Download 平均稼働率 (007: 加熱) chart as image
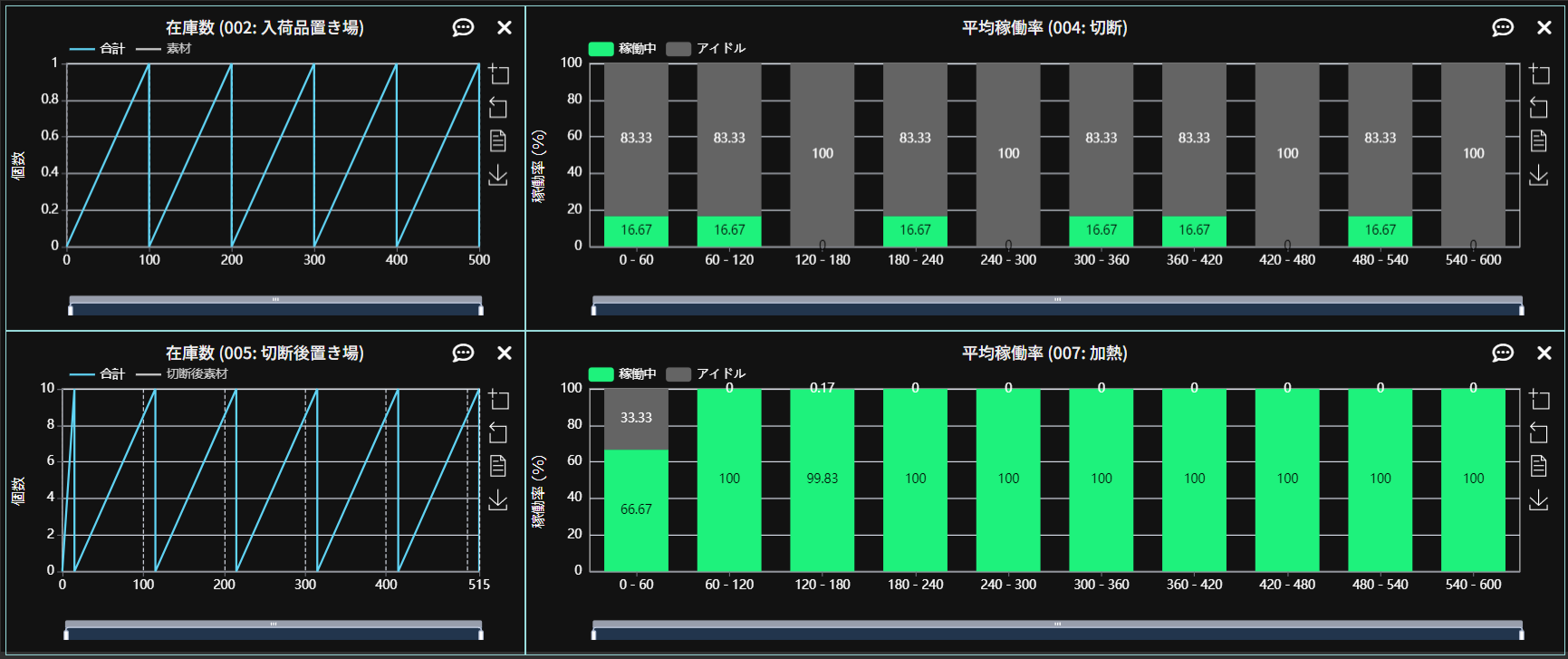 click(1538, 499)
